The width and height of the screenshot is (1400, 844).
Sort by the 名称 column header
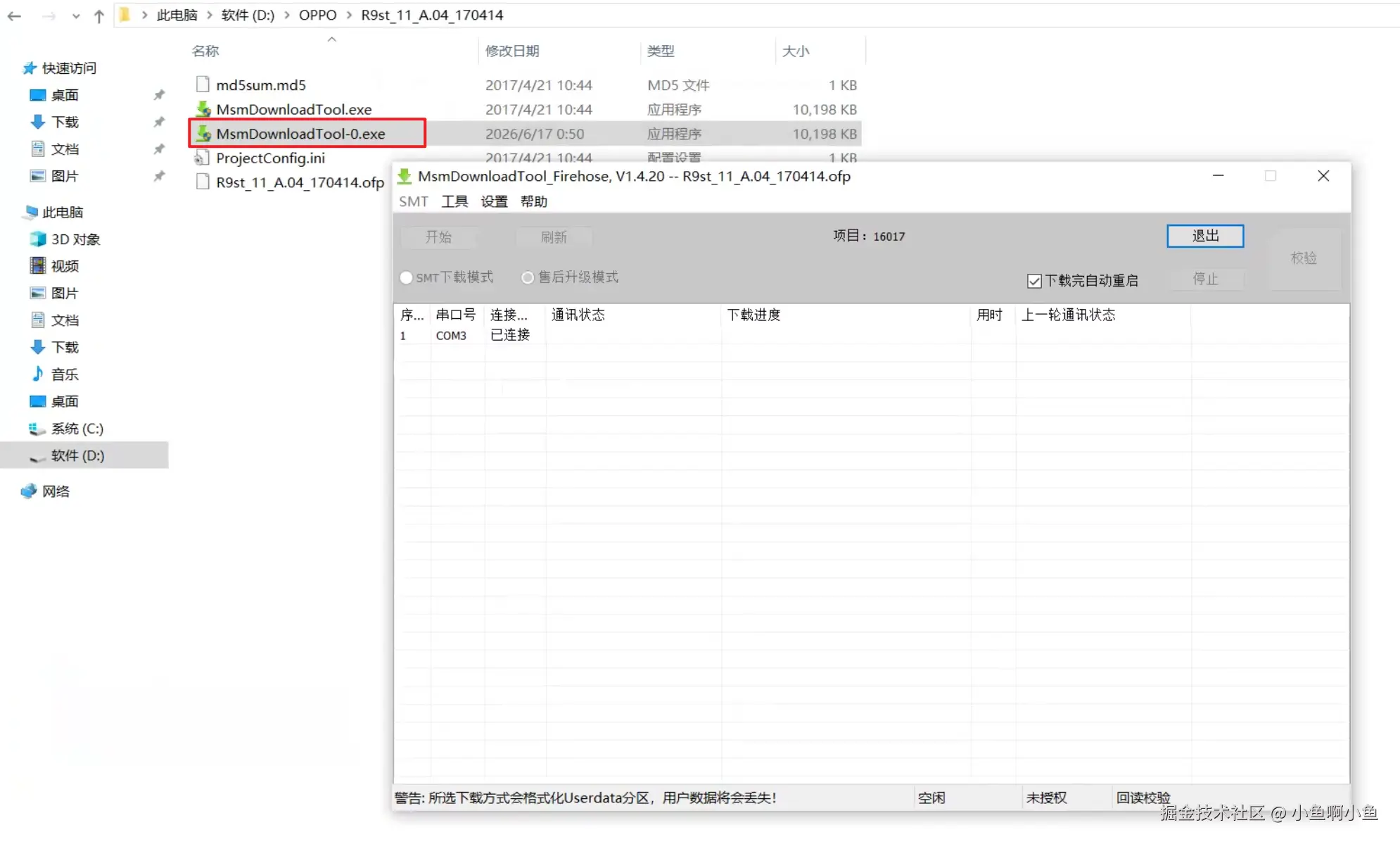tap(205, 51)
